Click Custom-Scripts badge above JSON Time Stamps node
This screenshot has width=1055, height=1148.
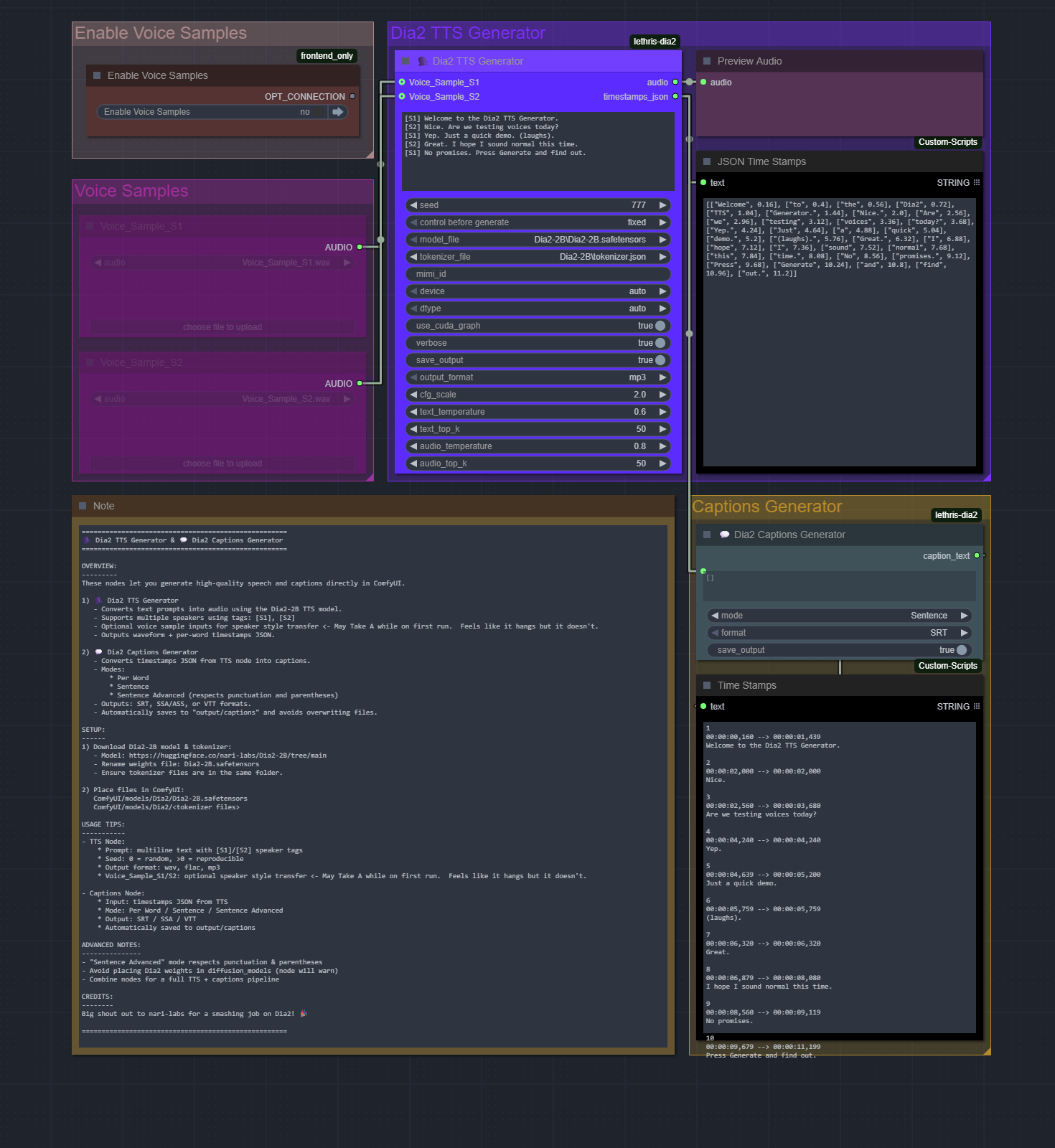(x=948, y=142)
